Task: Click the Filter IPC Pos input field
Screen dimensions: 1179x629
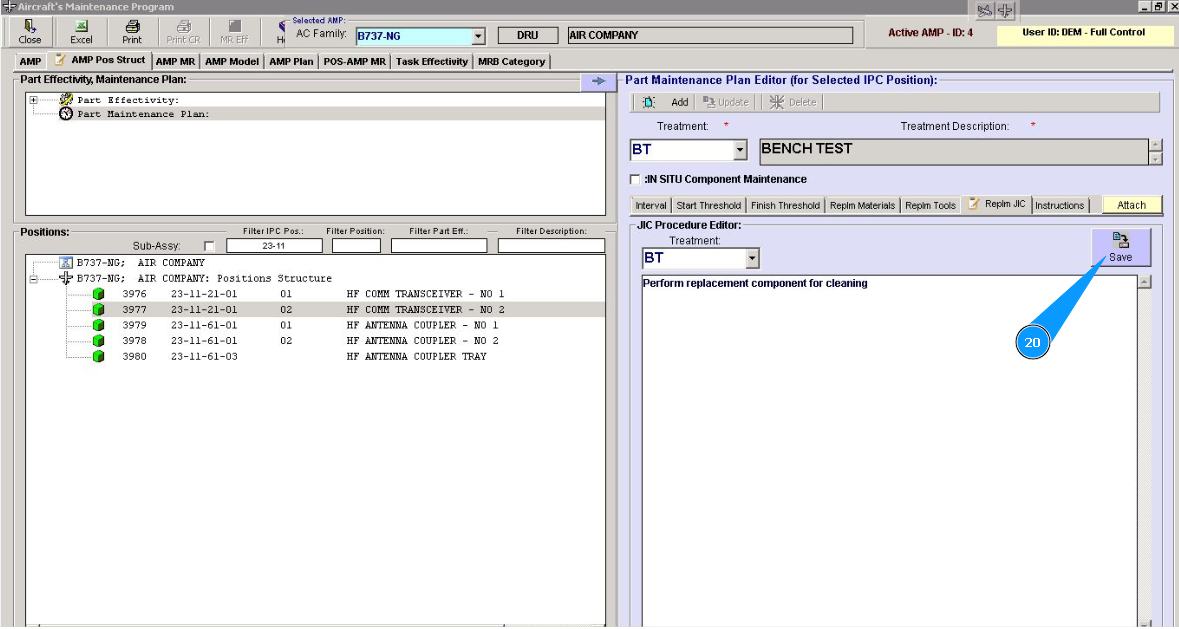Action: (x=274, y=246)
